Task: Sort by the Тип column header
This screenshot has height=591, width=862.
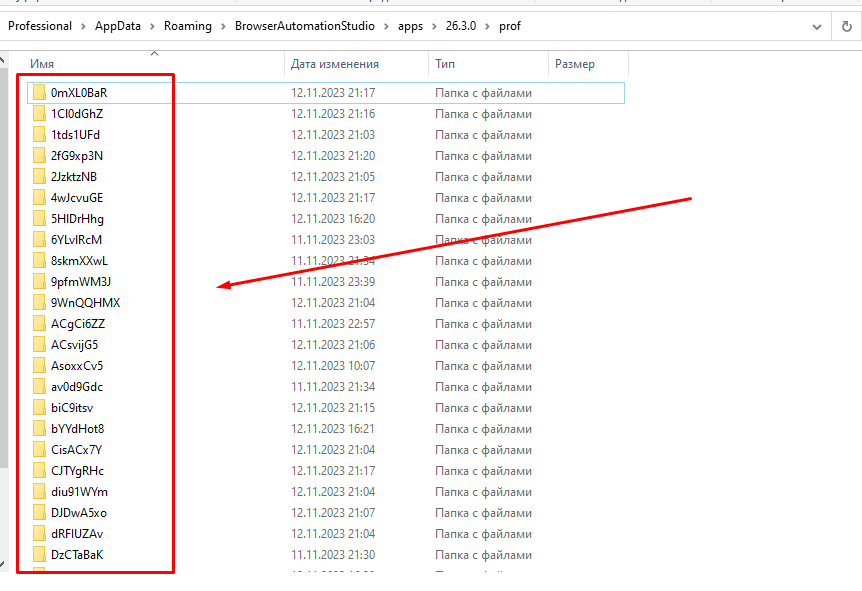Action: pos(445,64)
